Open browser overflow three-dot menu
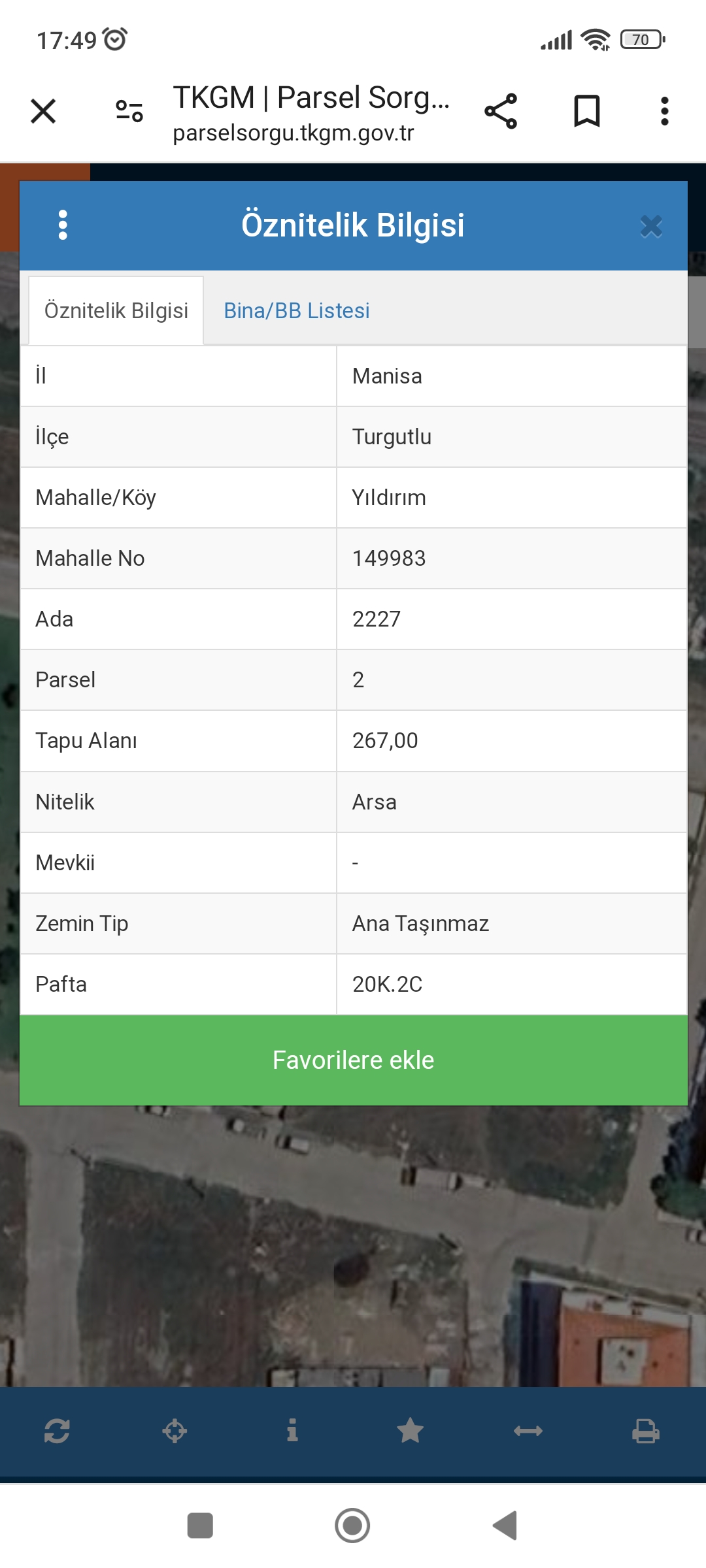This screenshot has height=1568, width=706. [664, 111]
